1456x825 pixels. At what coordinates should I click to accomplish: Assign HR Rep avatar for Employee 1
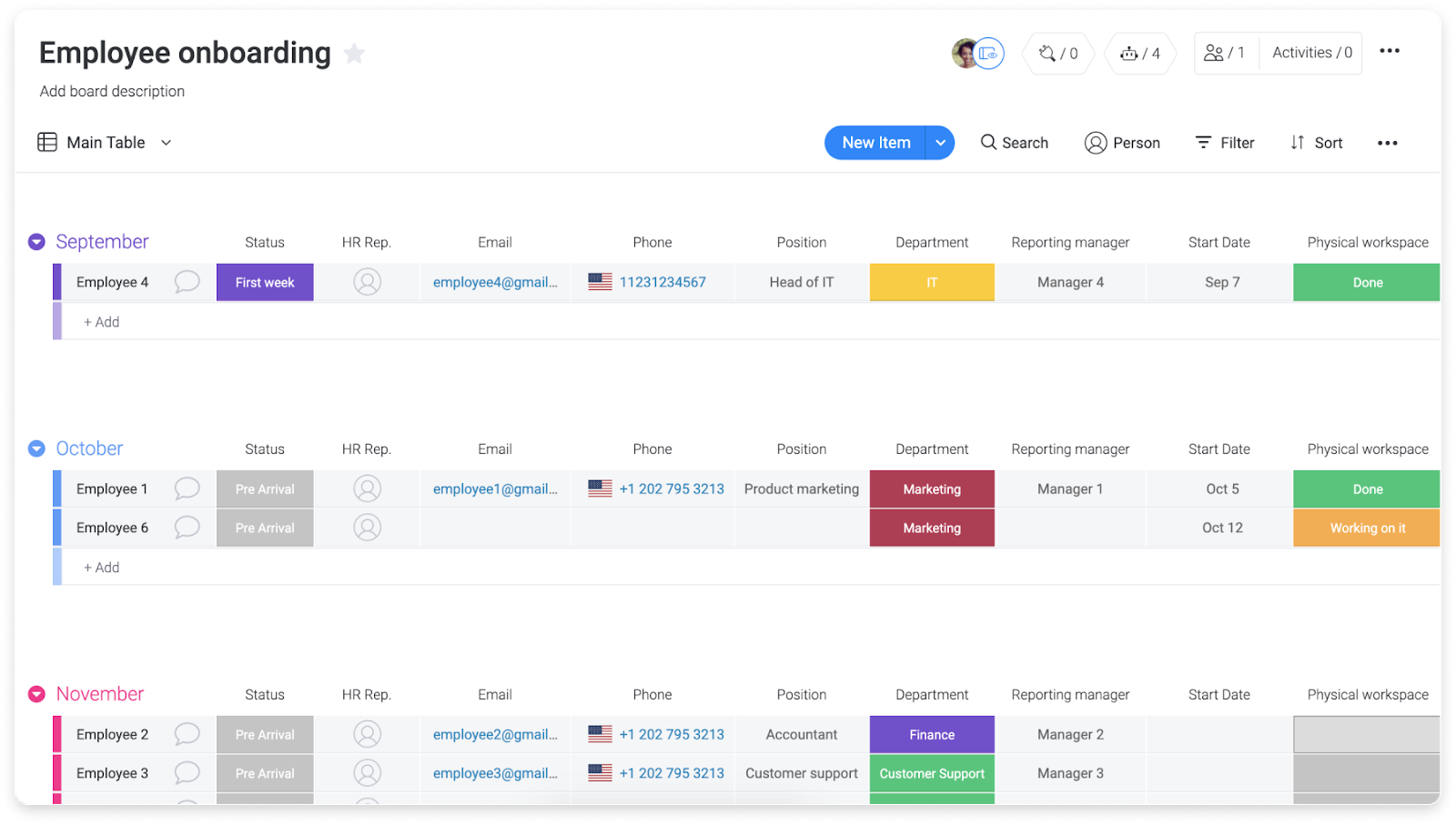(x=367, y=488)
